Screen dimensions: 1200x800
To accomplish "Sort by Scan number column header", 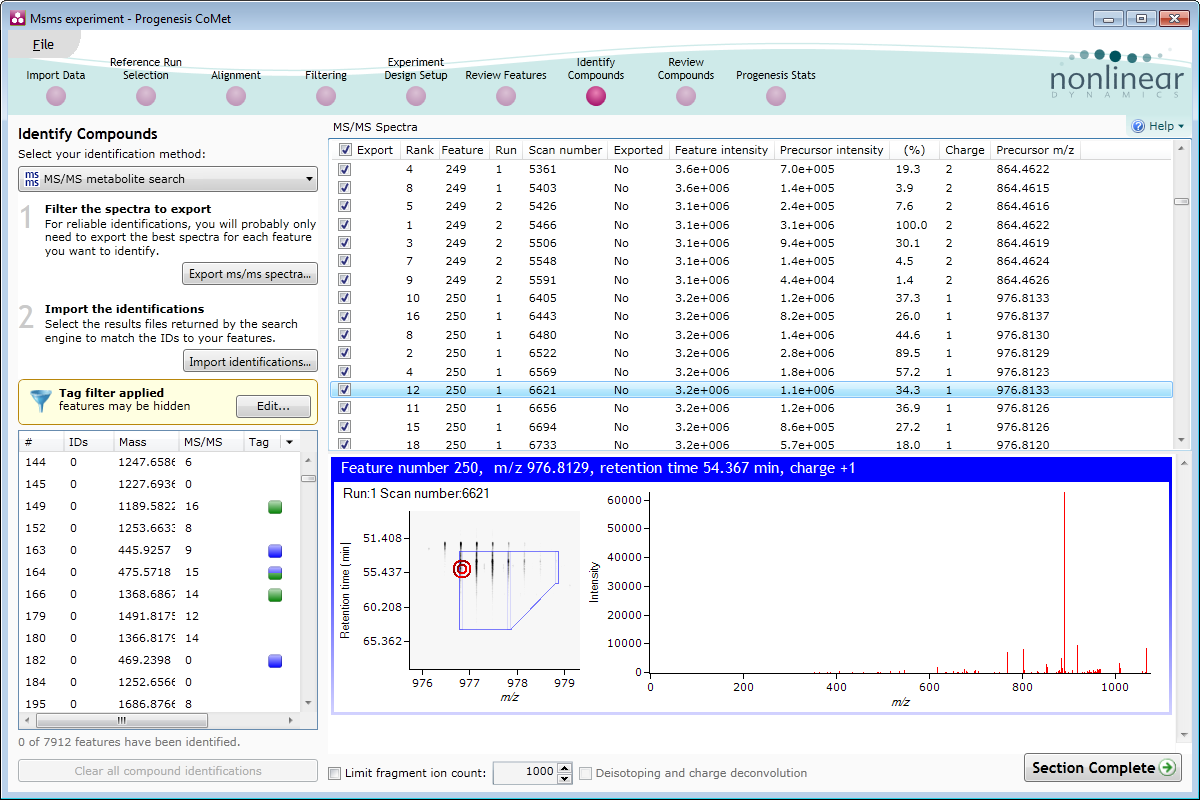I will pos(565,150).
